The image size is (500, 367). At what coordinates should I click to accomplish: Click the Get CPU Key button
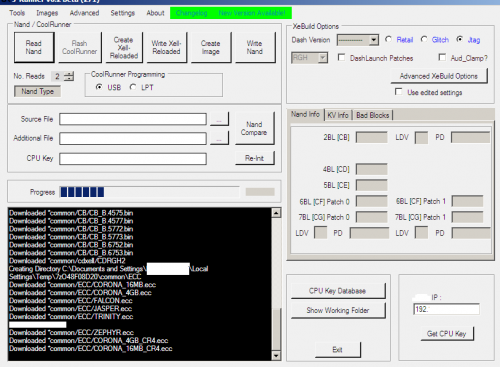click(447, 334)
